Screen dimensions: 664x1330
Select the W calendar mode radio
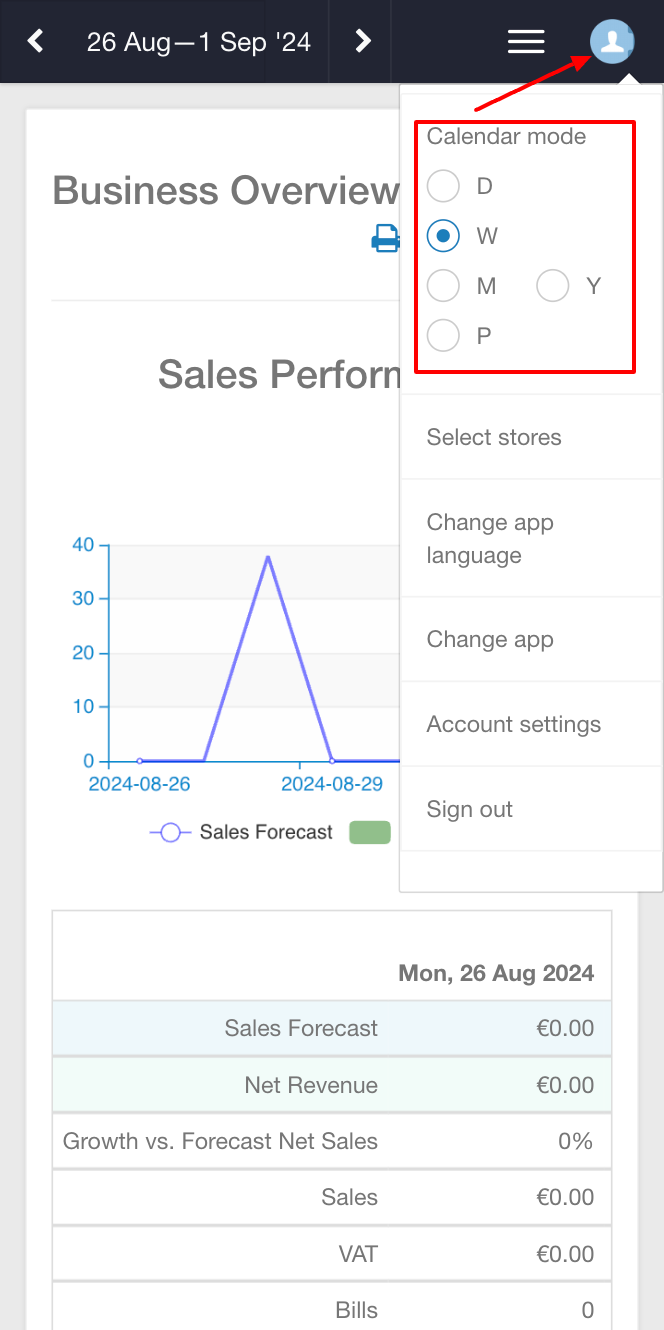[443, 236]
